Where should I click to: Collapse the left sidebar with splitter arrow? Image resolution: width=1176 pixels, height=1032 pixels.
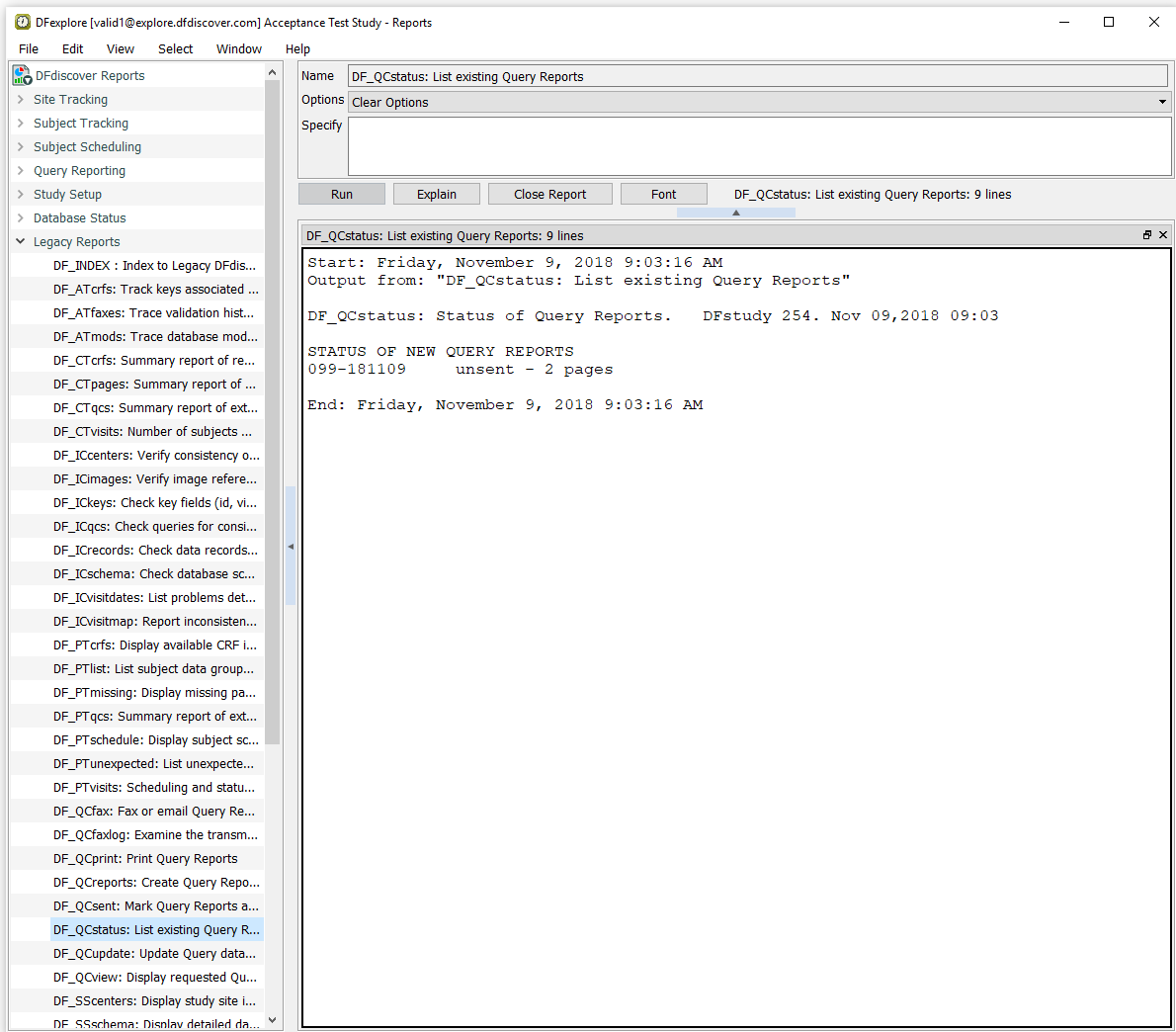[x=291, y=547]
